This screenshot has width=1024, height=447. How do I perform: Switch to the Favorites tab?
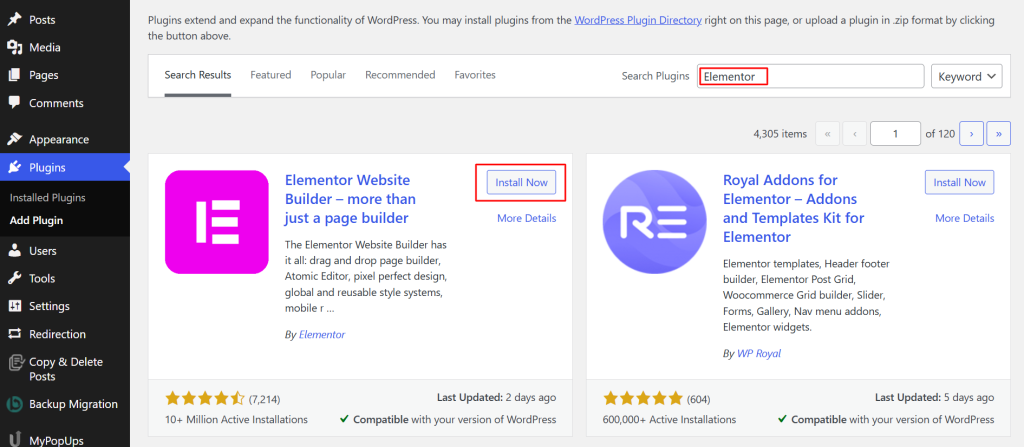pyautogui.click(x=475, y=75)
